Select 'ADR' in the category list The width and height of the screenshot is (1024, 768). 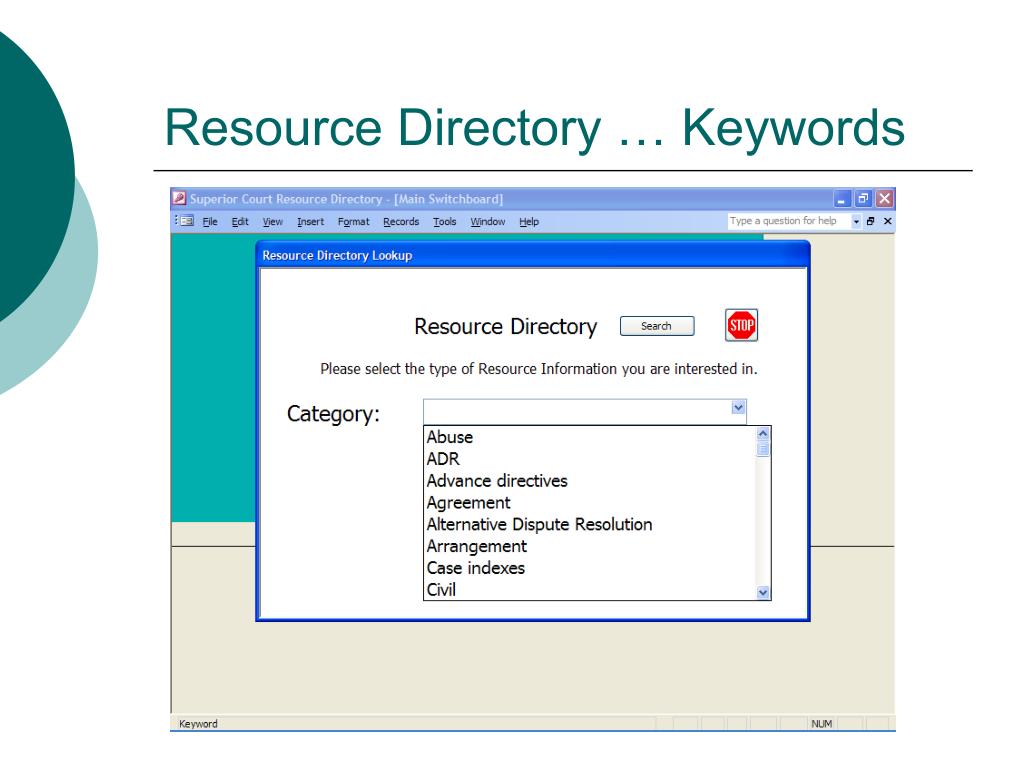[590, 459]
